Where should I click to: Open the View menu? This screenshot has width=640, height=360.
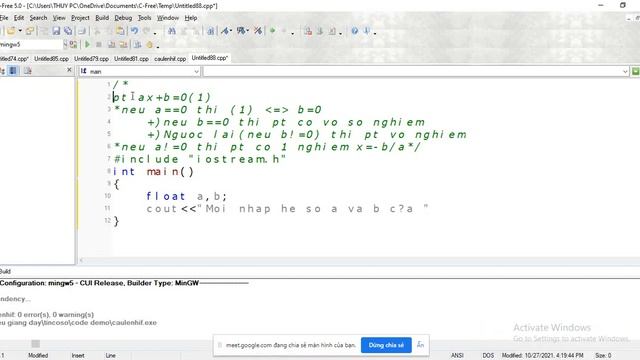[x=59, y=18]
